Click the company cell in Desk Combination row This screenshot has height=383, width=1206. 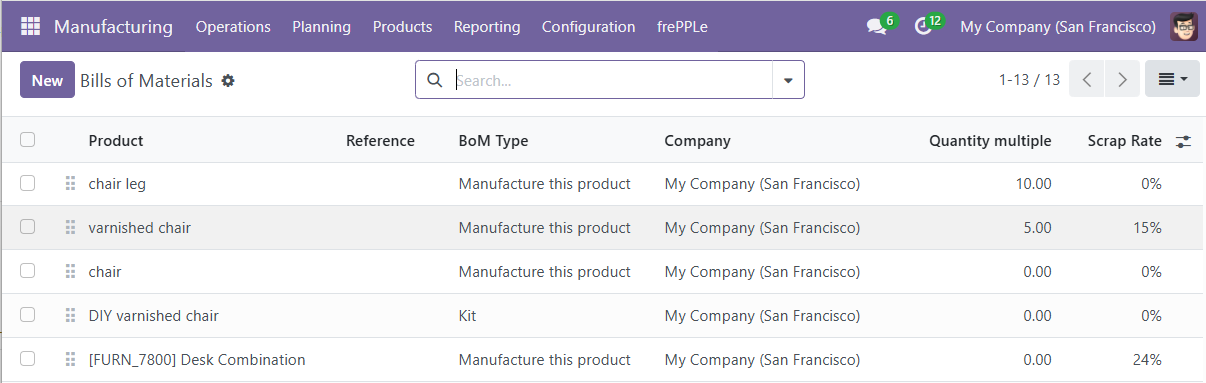click(x=763, y=360)
